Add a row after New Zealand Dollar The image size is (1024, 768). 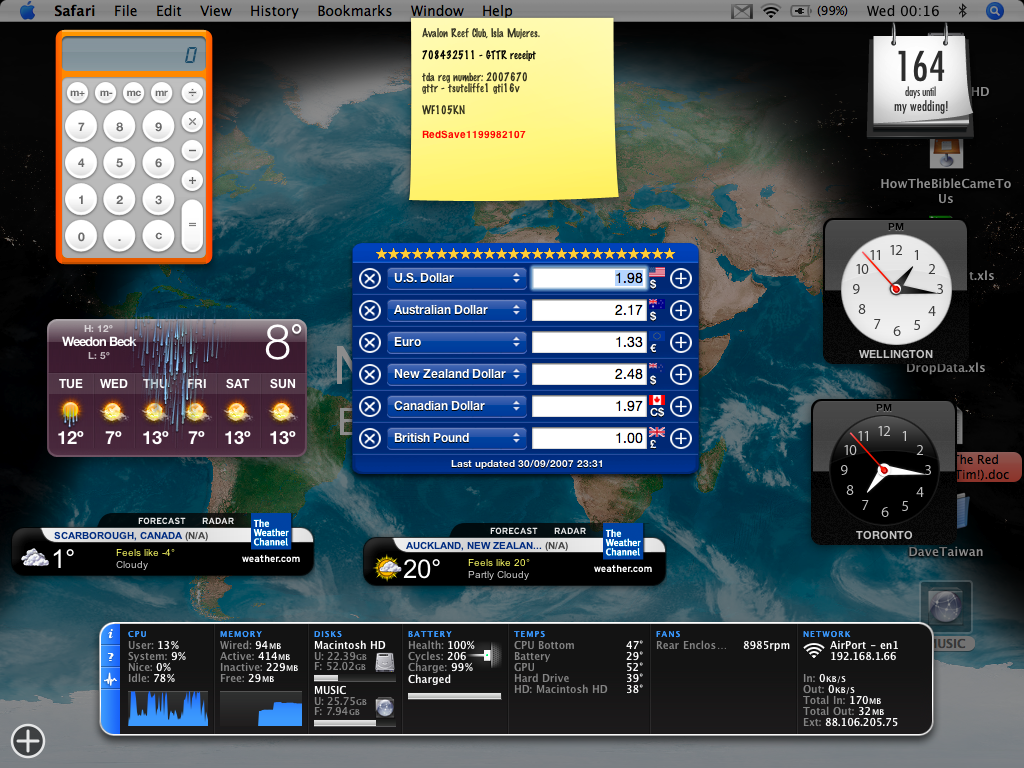(x=680, y=374)
